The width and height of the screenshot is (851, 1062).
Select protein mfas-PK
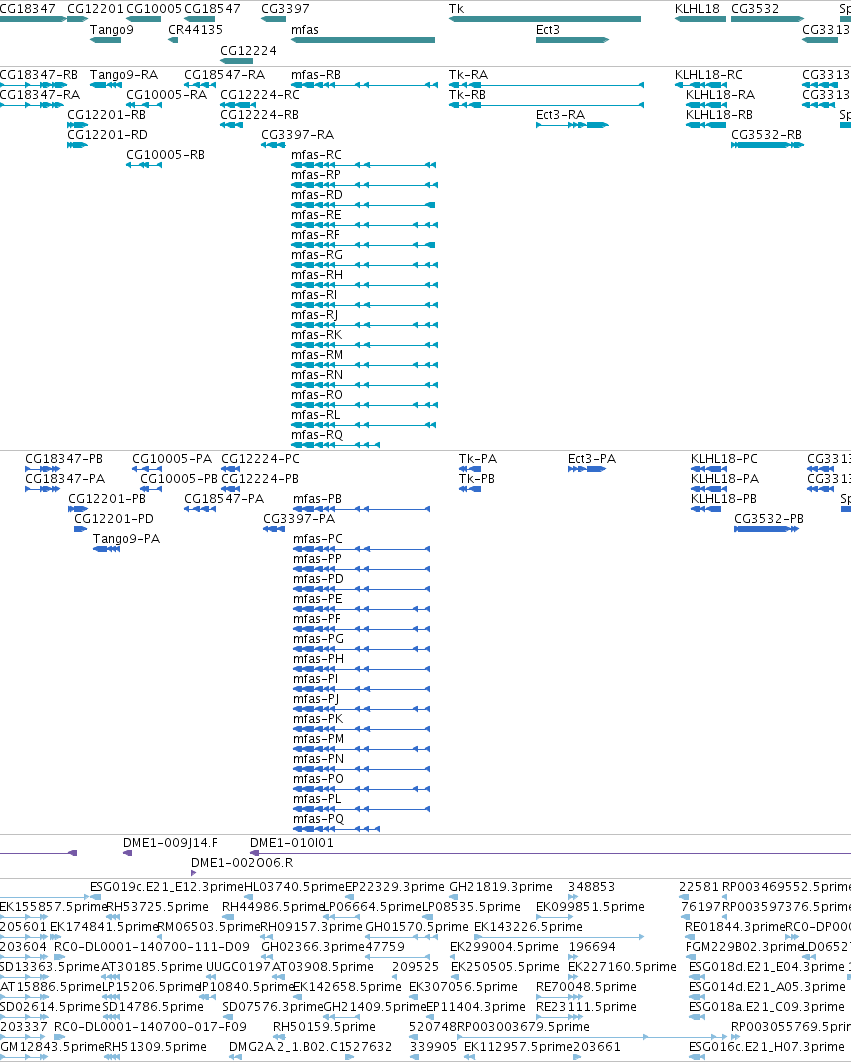(318, 719)
